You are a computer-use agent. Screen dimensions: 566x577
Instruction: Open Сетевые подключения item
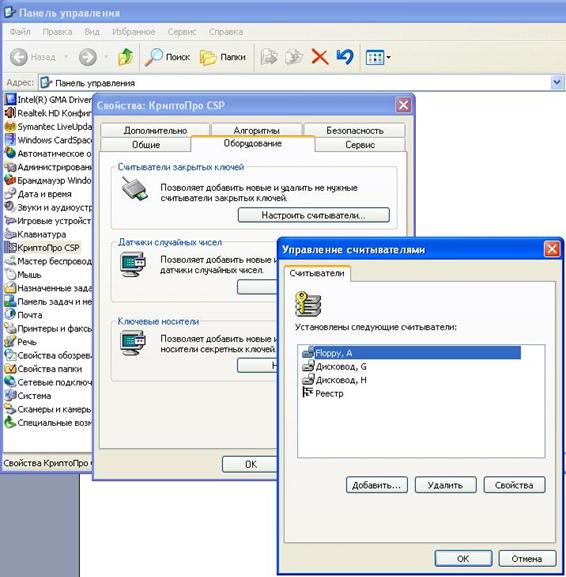(48, 382)
